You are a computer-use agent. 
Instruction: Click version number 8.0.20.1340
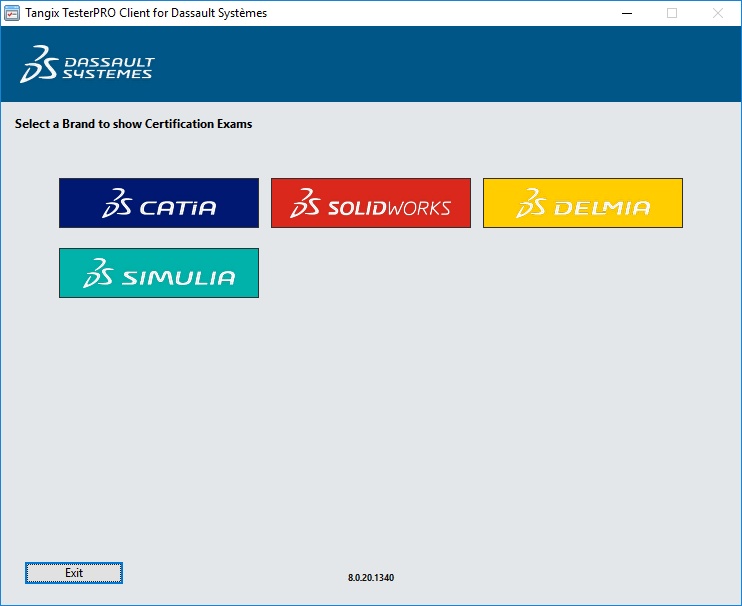(x=371, y=578)
